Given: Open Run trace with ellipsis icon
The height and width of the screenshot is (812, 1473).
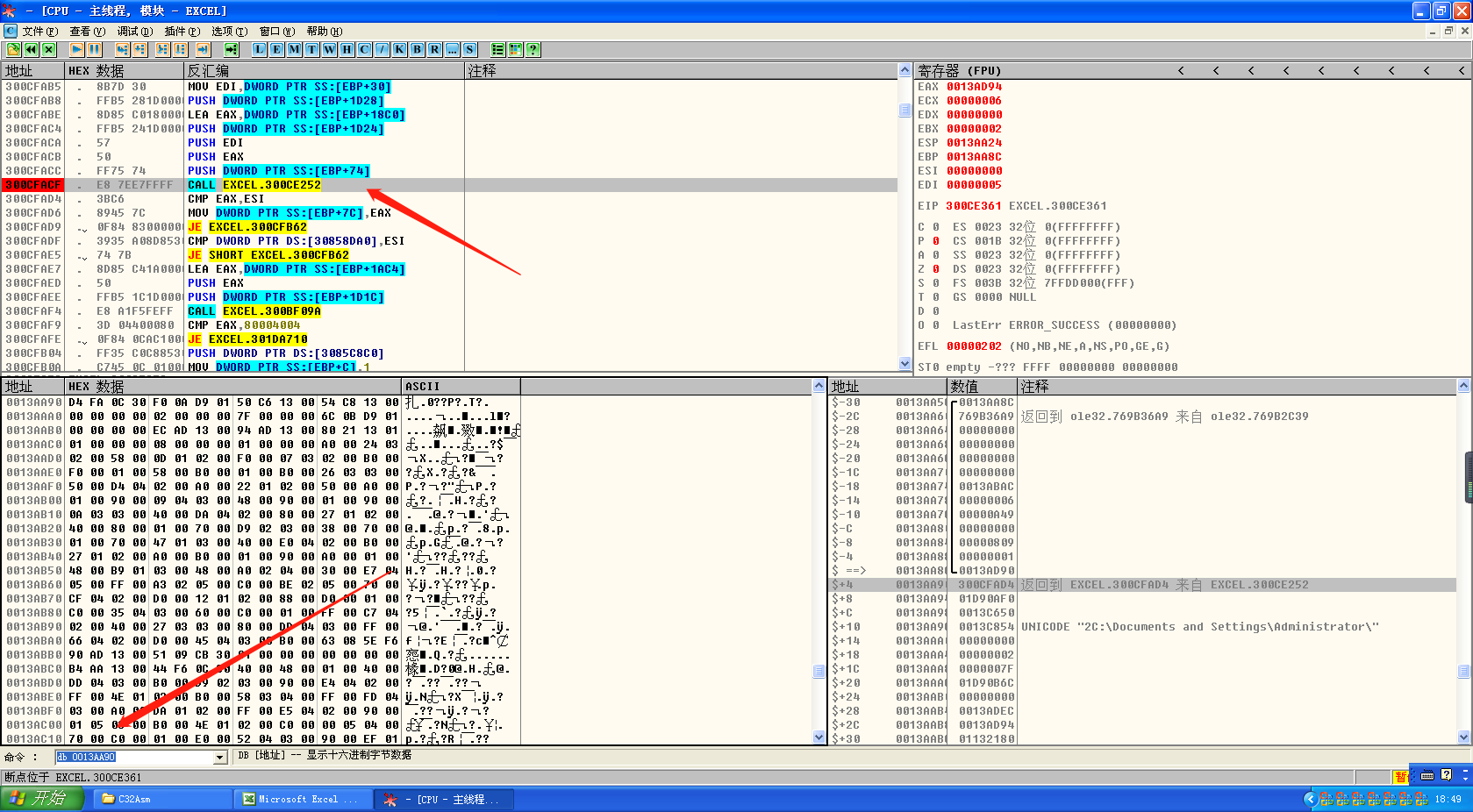Looking at the screenshot, I should click(x=453, y=49).
